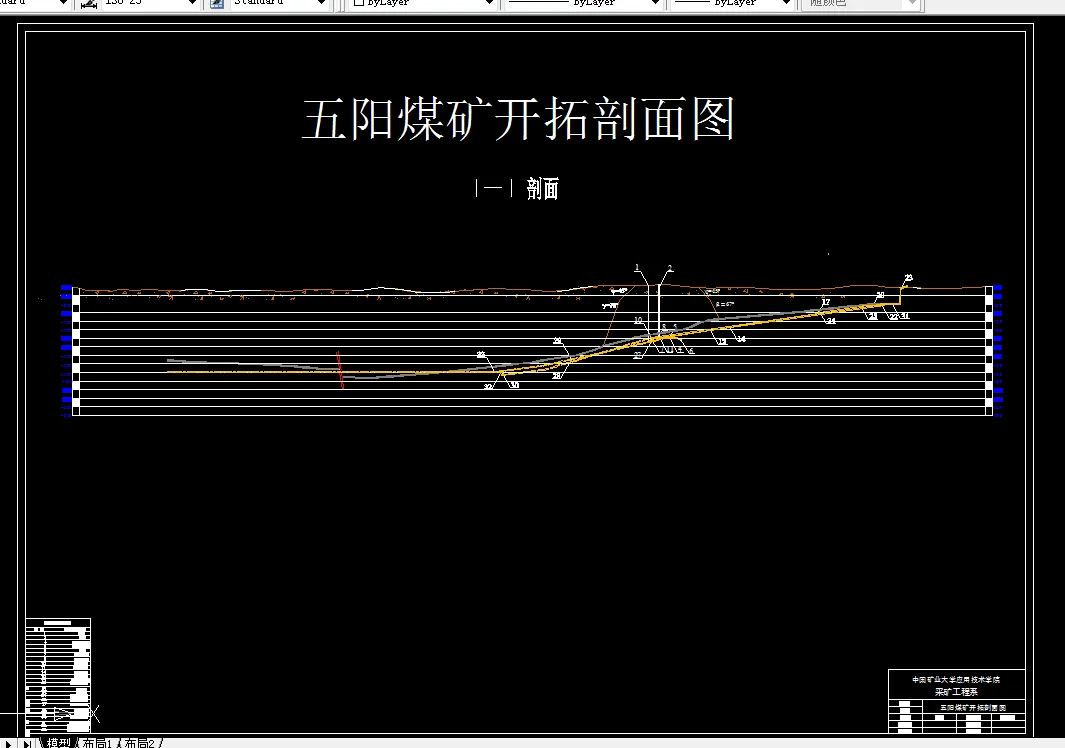Switch to the 模型 model tab

(58, 743)
